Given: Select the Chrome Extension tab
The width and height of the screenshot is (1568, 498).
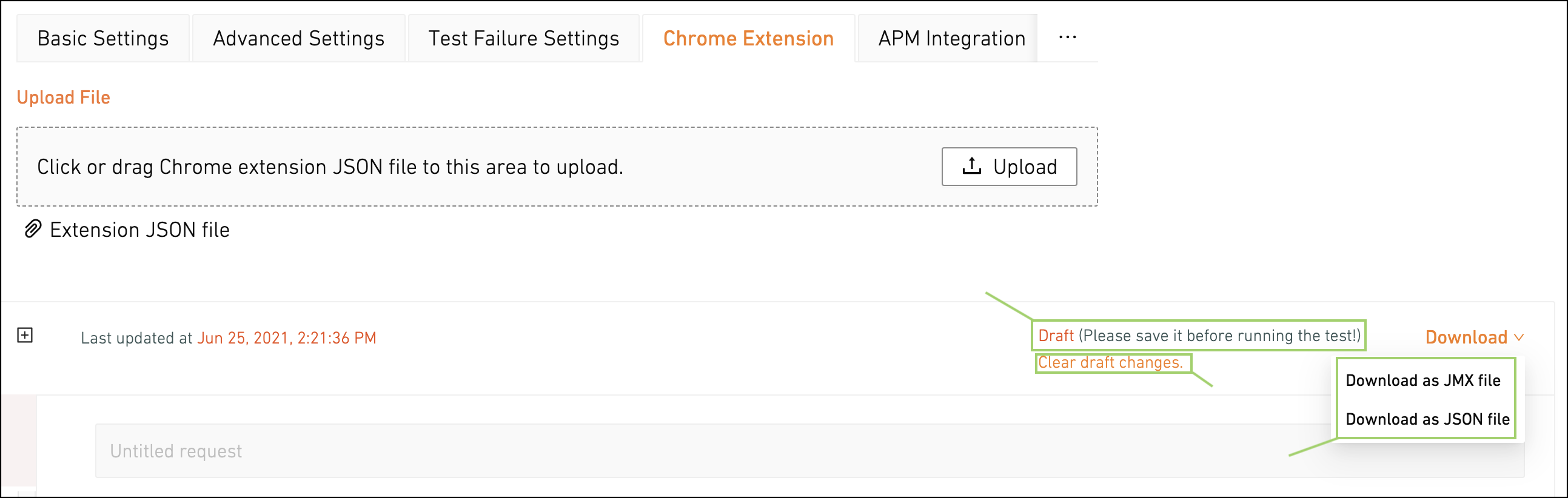Looking at the screenshot, I should click(x=748, y=38).
